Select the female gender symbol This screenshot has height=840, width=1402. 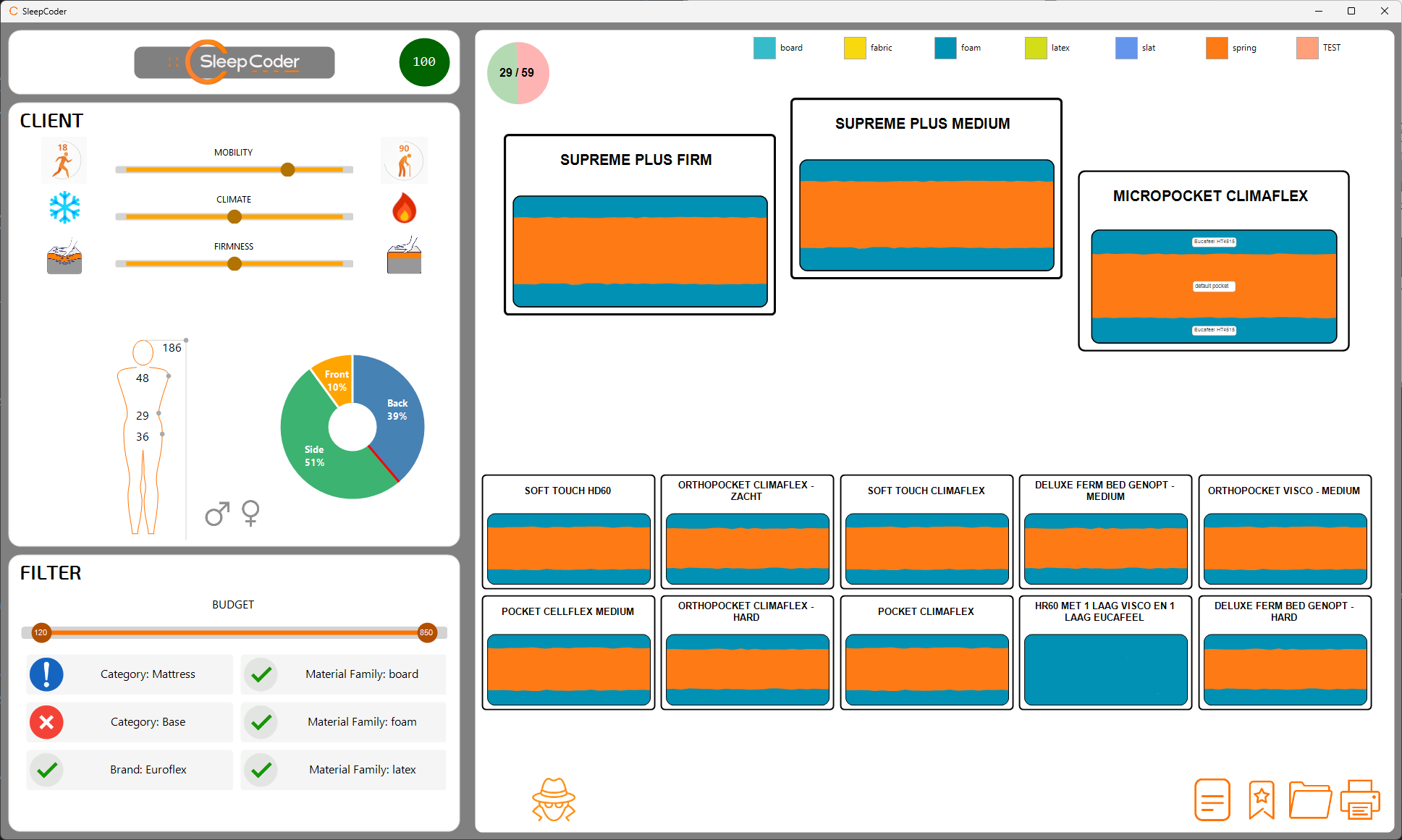250,513
